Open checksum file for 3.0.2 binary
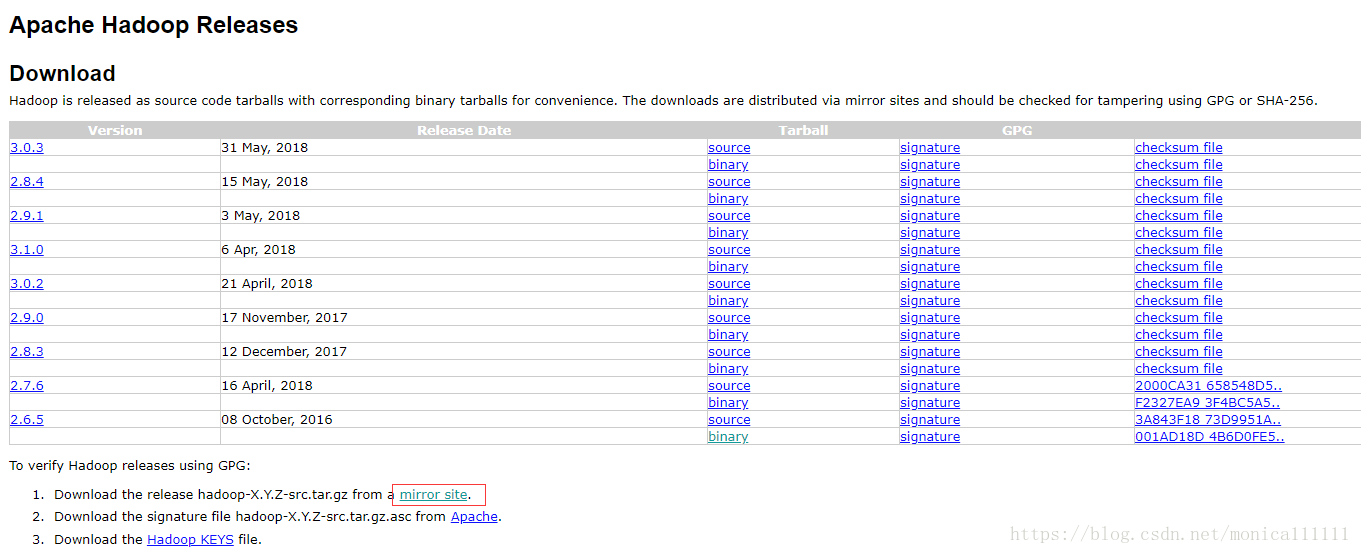The height and width of the screenshot is (554, 1361). [x=1179, y=301]
